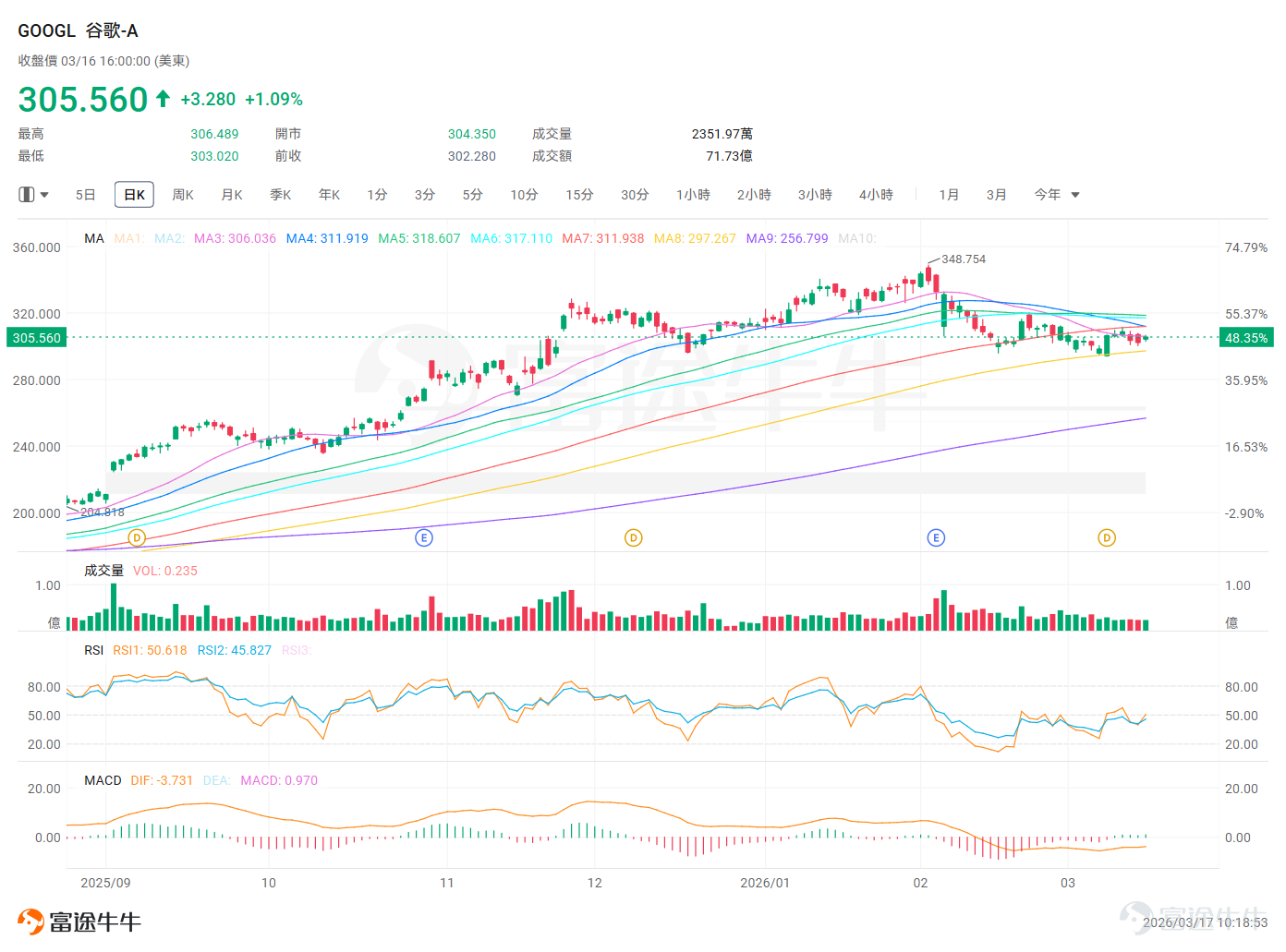1286x952 pixels.
Task: Open the chart layout icon
Action: 26,195
